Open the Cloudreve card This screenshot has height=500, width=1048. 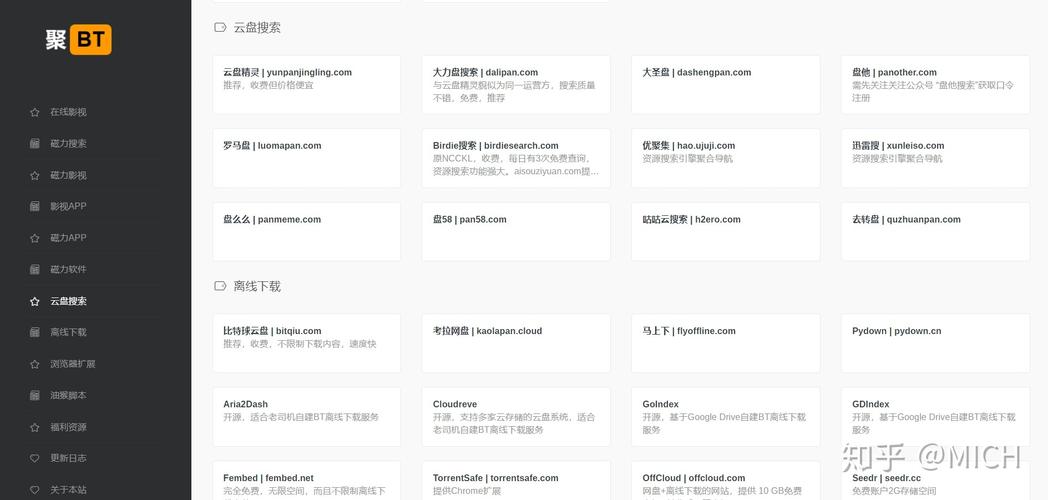(x=516, y=416)
